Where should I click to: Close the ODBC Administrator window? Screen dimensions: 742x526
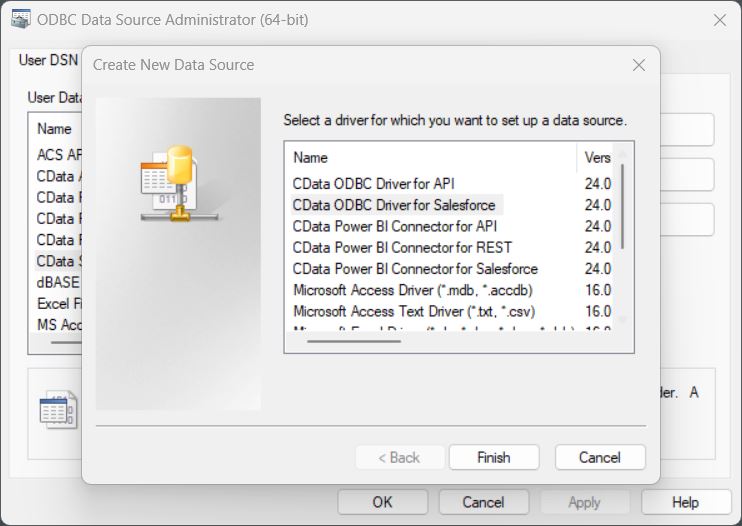719,19
